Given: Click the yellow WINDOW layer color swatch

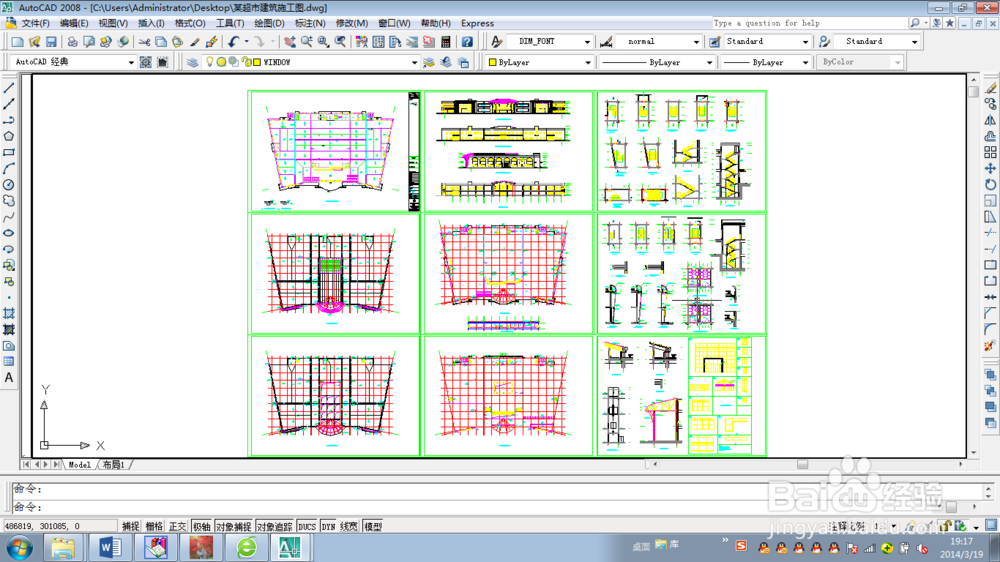Looking at the screenshot, I should 257,62.
